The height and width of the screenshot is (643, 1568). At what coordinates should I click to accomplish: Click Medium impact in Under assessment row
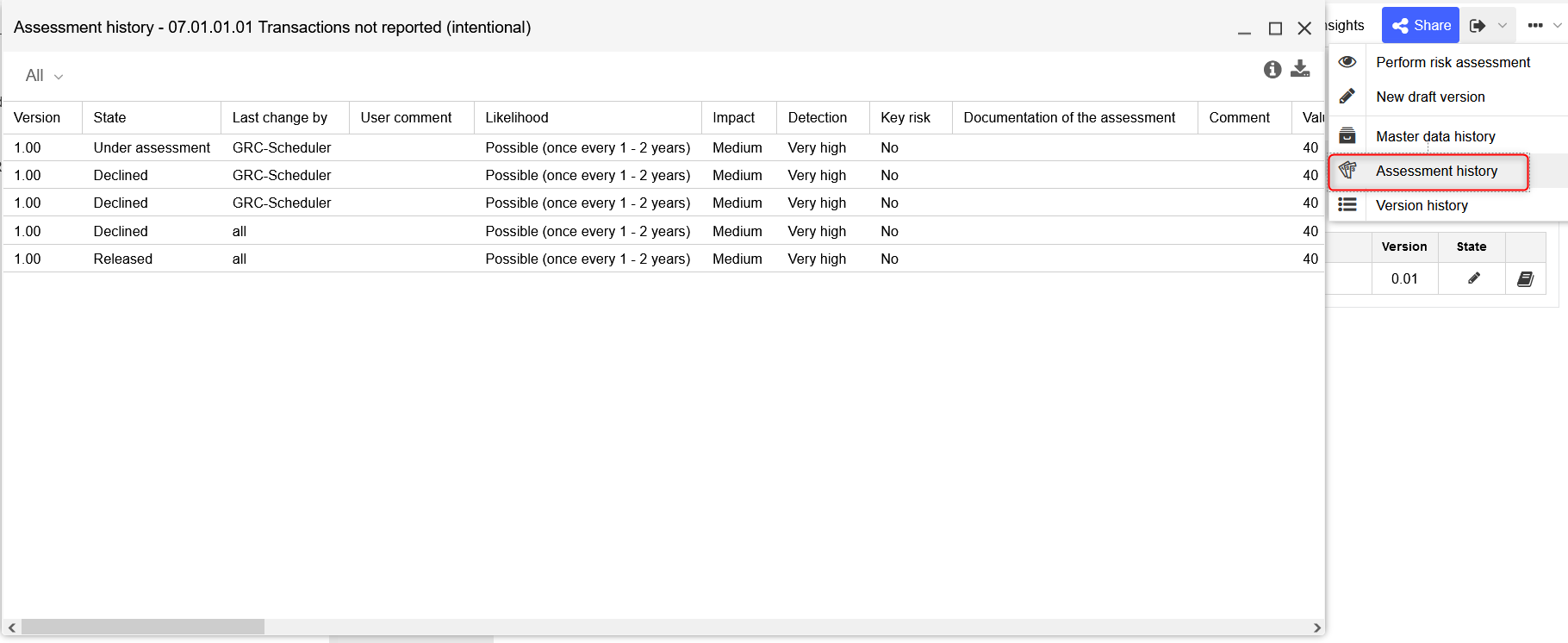[737, 147]
